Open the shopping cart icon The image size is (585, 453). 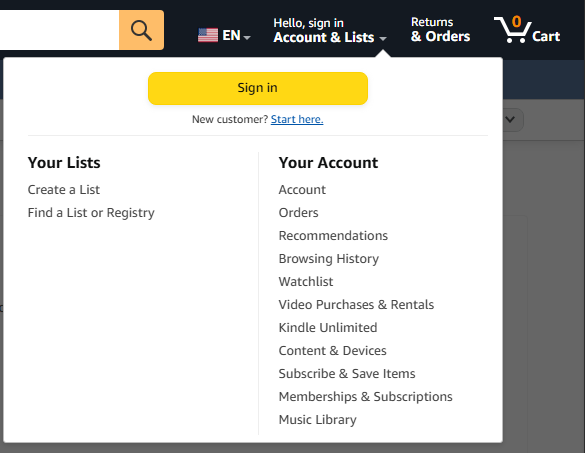(x=513, y=30)
